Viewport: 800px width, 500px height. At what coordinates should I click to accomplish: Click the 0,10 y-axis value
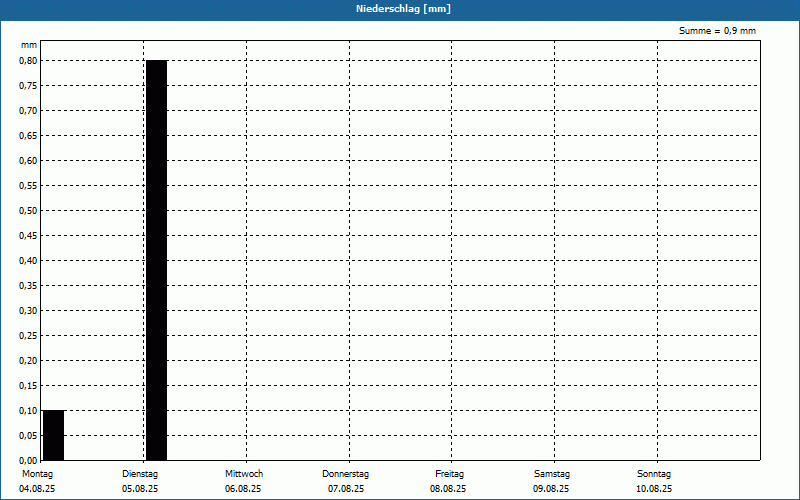point(28,411)
